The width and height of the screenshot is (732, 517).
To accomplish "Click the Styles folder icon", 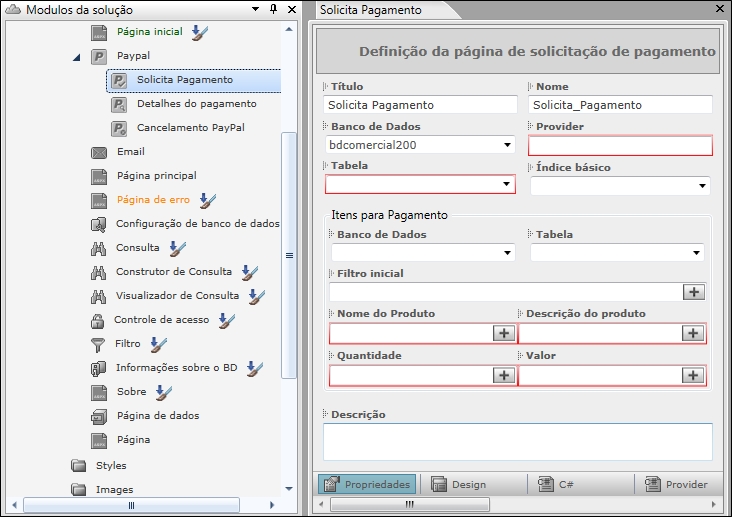I will click(79, 466).
